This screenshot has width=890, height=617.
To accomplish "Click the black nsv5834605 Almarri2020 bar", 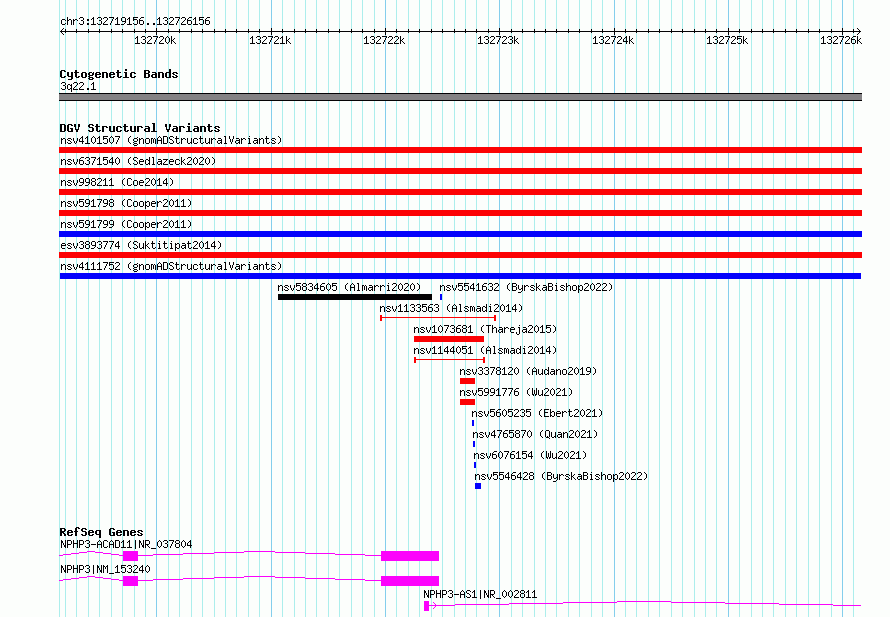I will click(355, 297).
